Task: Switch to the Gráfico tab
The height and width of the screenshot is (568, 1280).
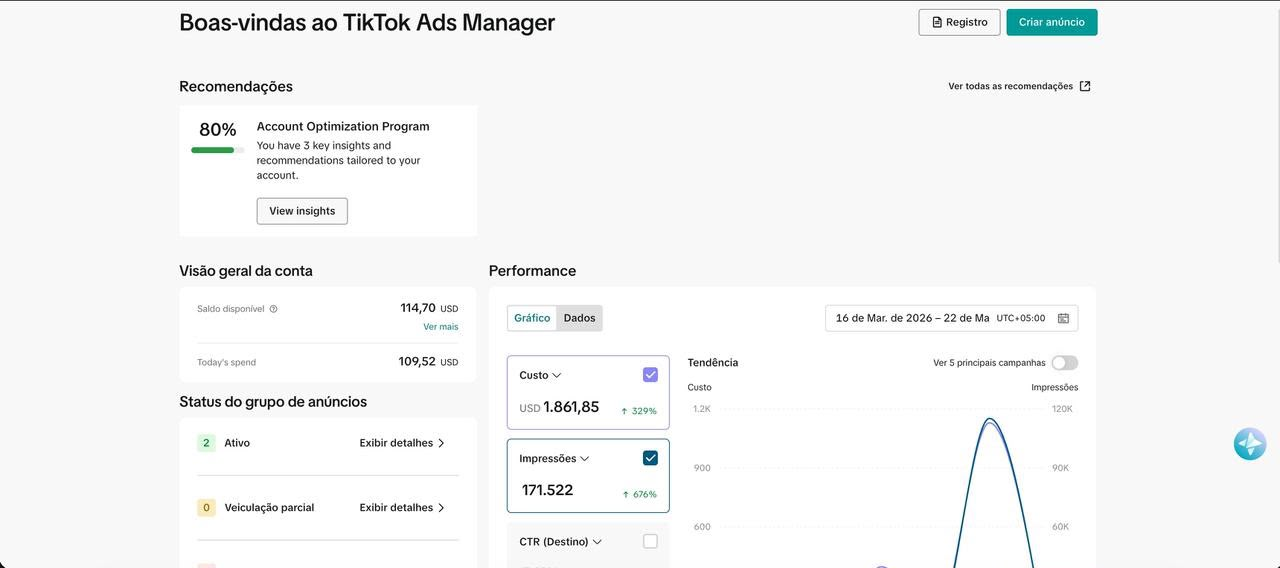Action: [x=532, y=318]
